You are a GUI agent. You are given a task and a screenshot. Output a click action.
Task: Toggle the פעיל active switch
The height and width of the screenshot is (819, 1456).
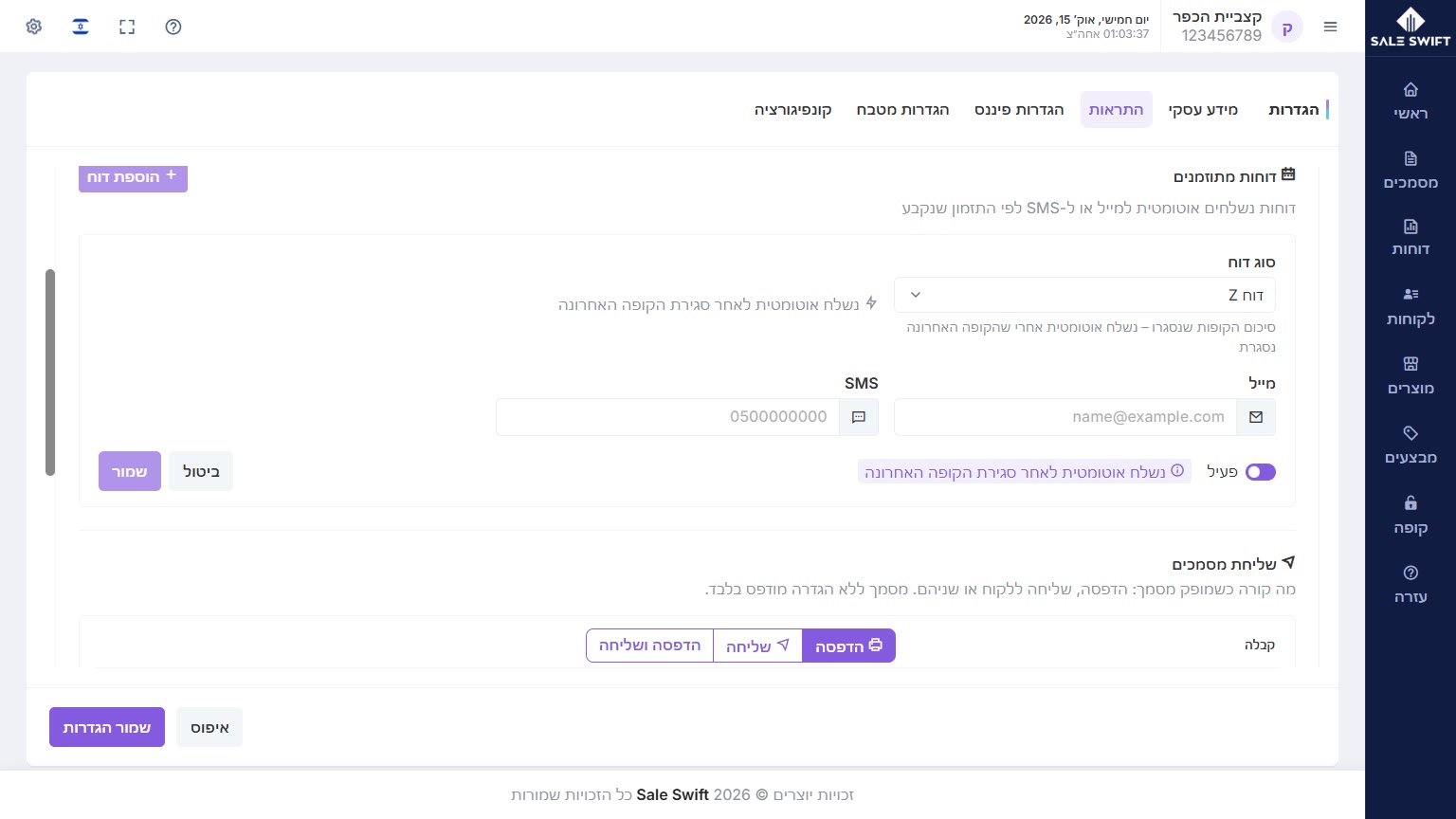tap(1261, 472)
